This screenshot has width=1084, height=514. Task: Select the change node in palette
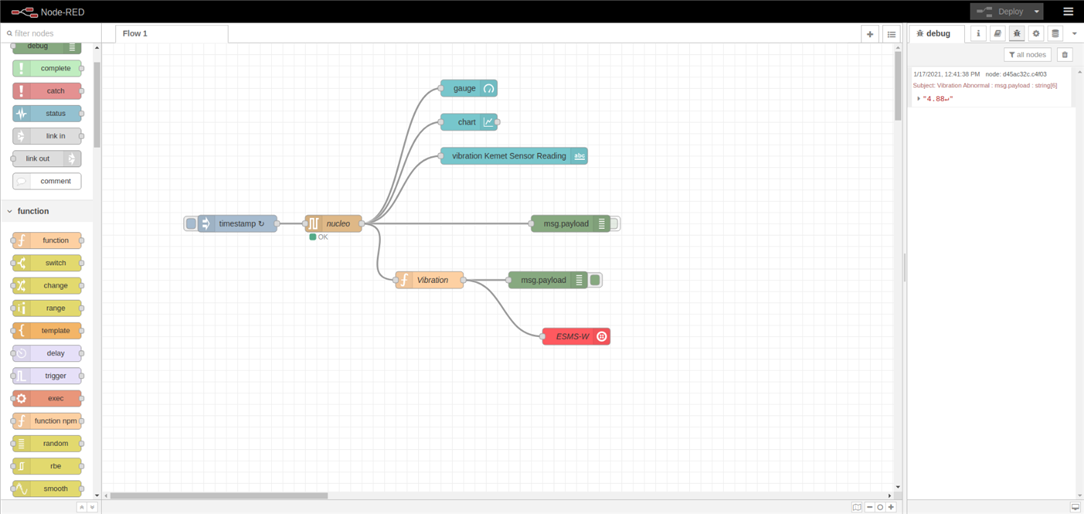coord(47,286)
